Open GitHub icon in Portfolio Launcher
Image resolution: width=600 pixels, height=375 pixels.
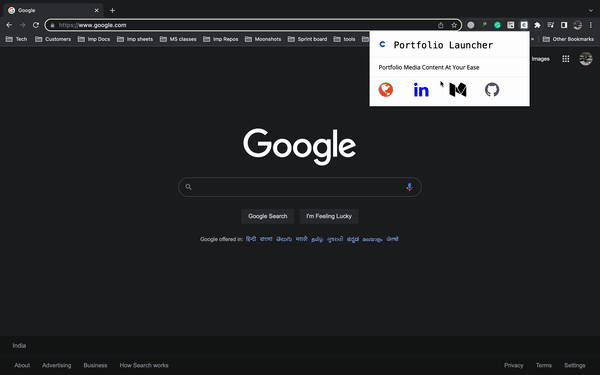pos(492,90)
